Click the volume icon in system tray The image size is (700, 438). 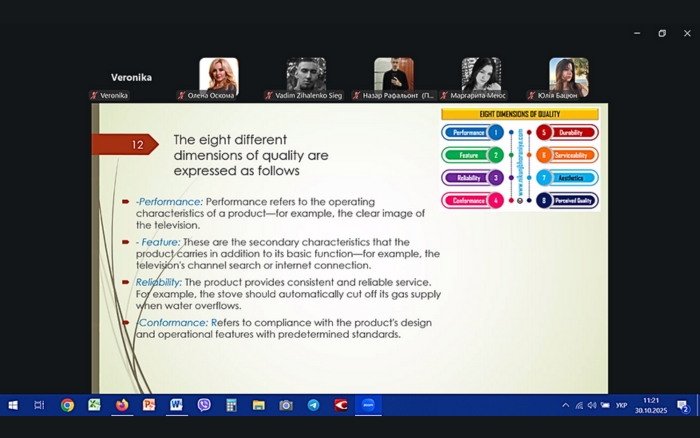[591, 405]
